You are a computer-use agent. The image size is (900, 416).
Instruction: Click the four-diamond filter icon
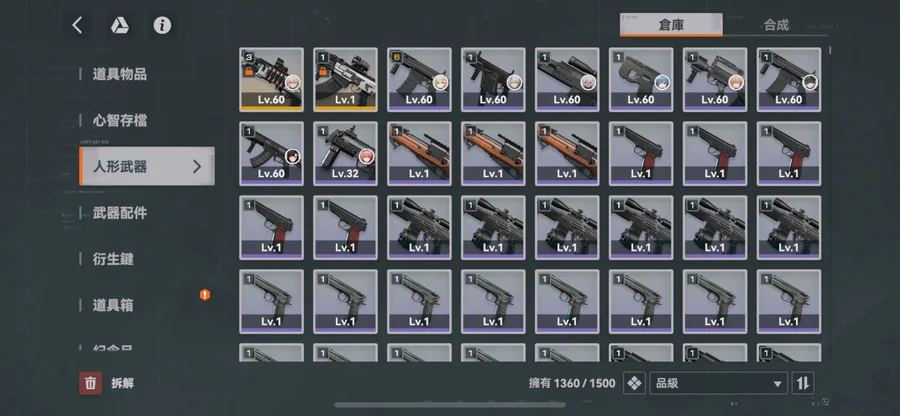[634, 383]
